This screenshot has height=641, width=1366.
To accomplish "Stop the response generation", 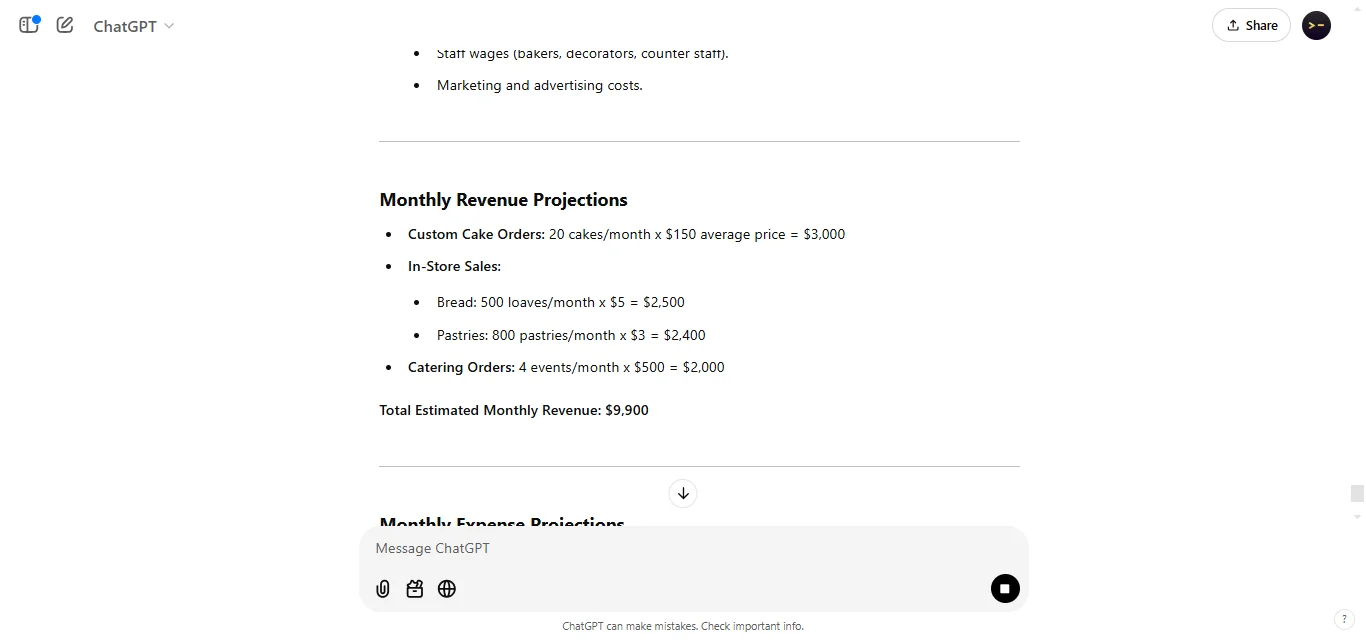I will (1005, 589).
